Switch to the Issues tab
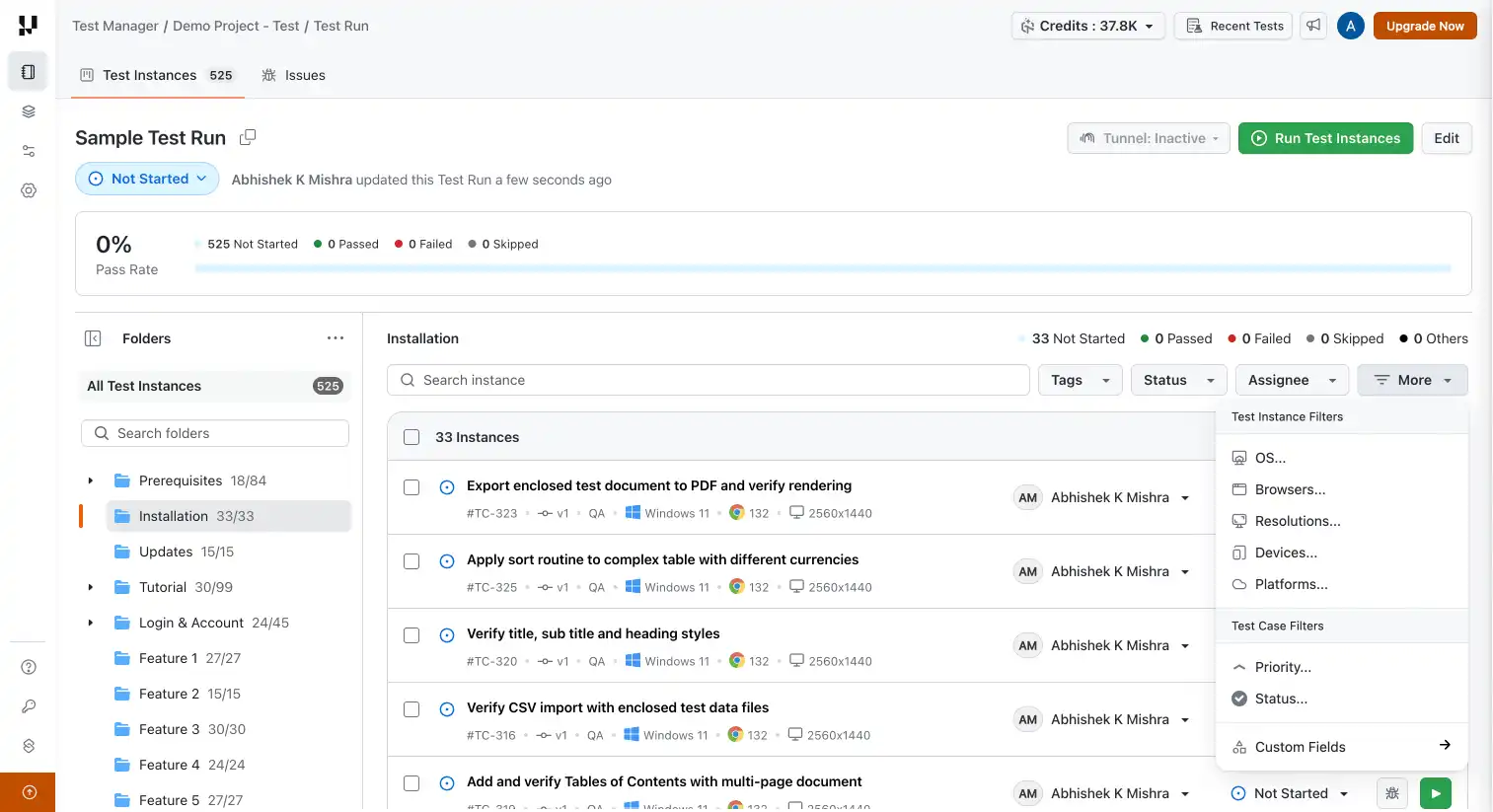Viewport: 1493px width, 812px height. [x=293, y=75]
